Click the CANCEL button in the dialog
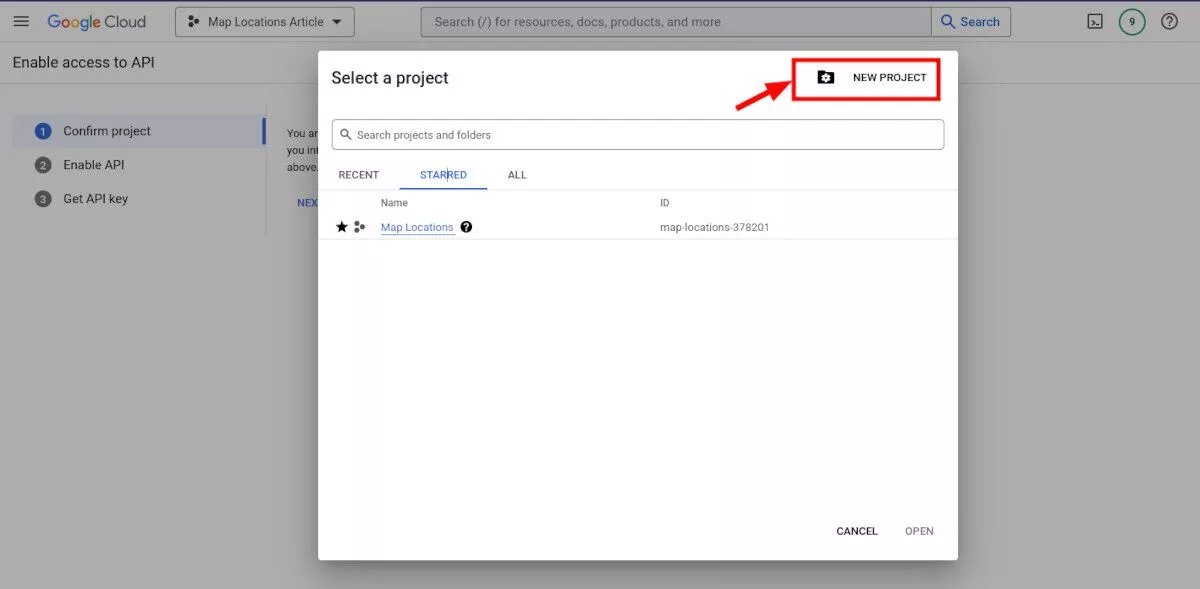 coord(857,531)
